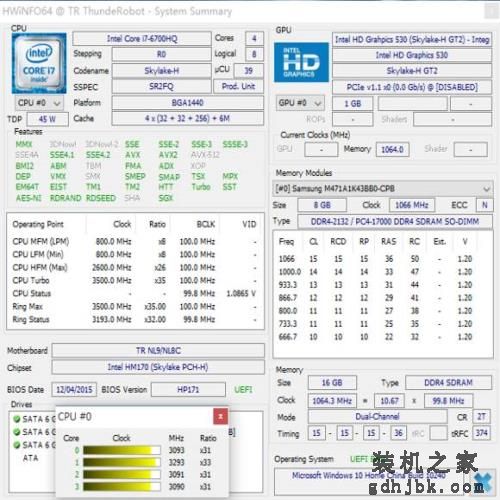Viewport: 500px width, 500px height.
Task: Click the TDP 45 W field
Action: click(48, 119)
